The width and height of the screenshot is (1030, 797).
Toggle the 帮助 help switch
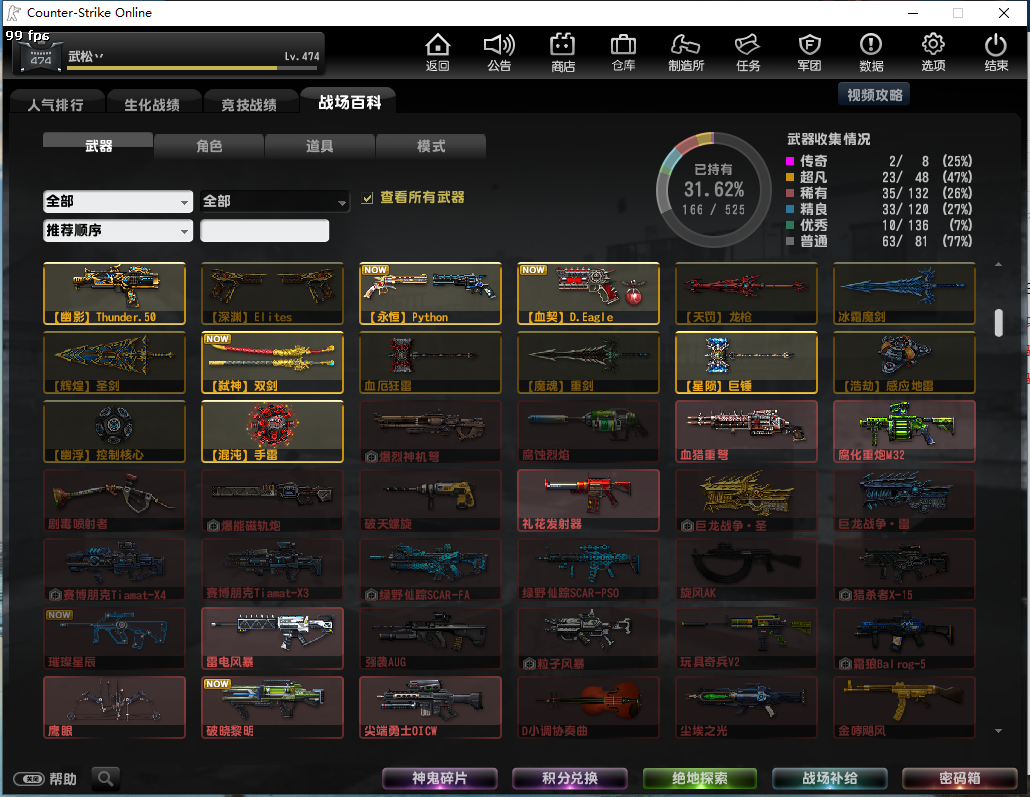[29, 779]
